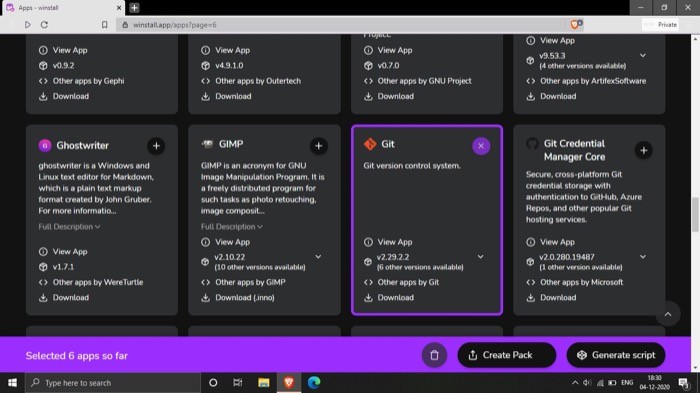
Task: Click the Brave Shields icon
Action: [576, 25]
